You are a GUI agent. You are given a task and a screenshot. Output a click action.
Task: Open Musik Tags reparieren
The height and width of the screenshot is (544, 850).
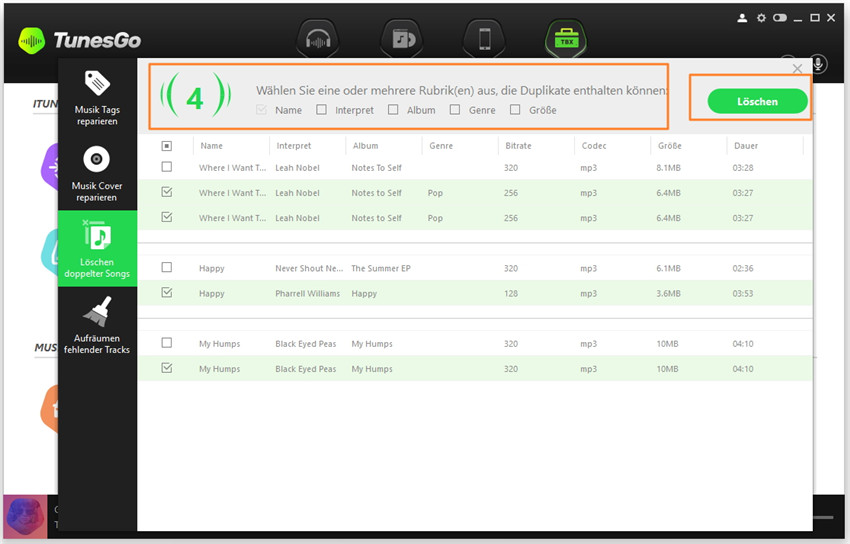(97, 98)
